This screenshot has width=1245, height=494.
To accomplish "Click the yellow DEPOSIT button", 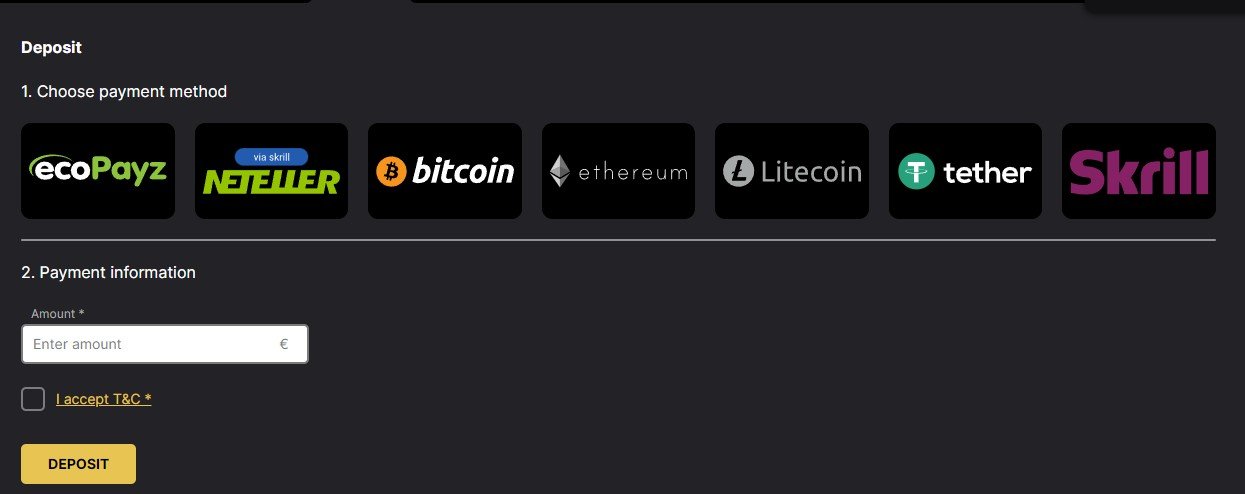I will point(78,464).
